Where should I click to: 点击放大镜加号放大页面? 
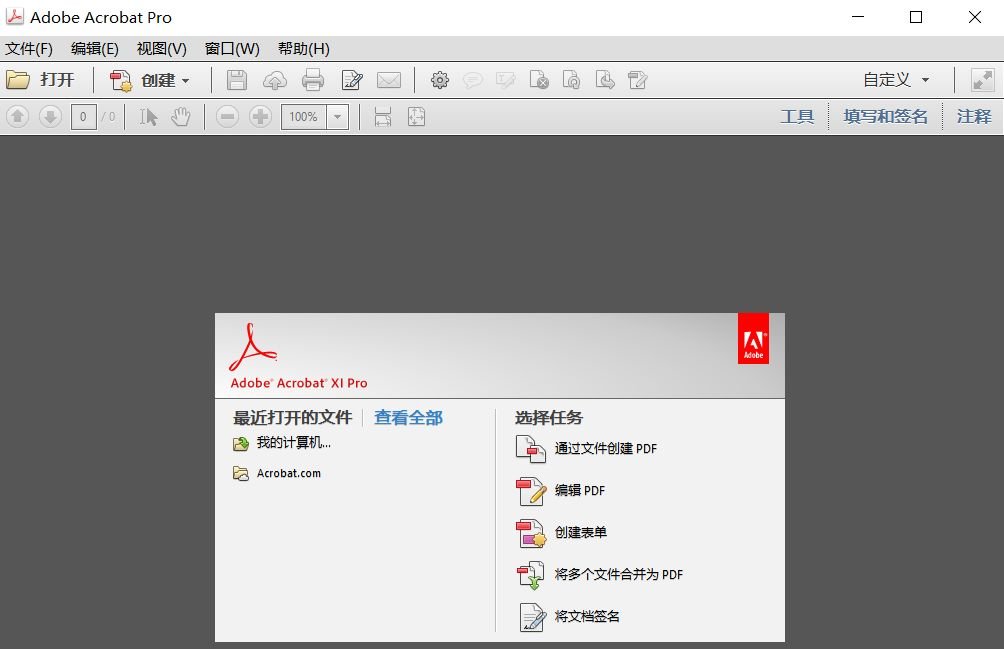pos(261,116)
